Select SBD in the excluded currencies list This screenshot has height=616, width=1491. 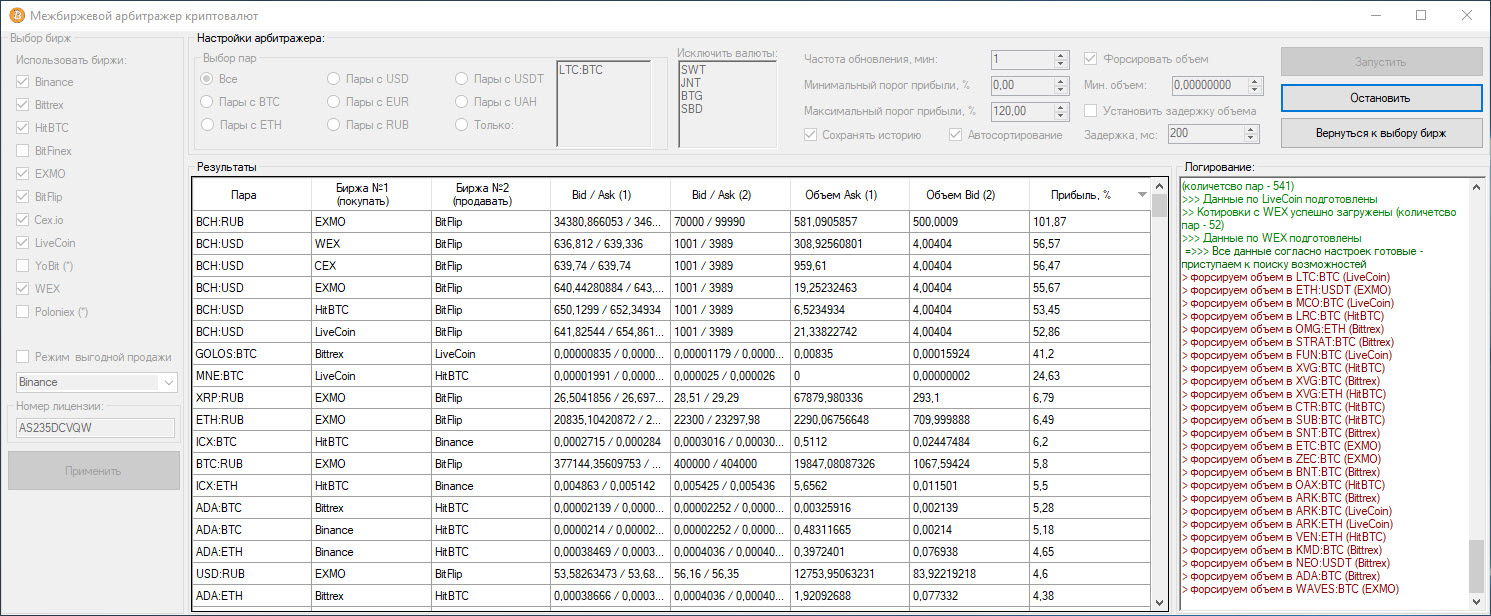692,109
